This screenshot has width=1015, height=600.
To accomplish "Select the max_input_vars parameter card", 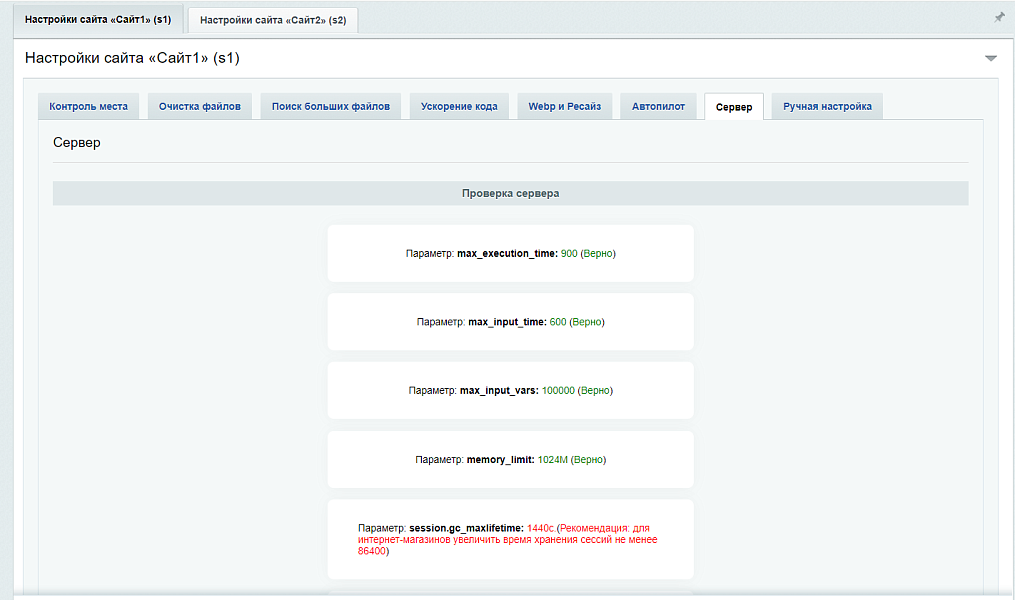I will click(510, 390).
